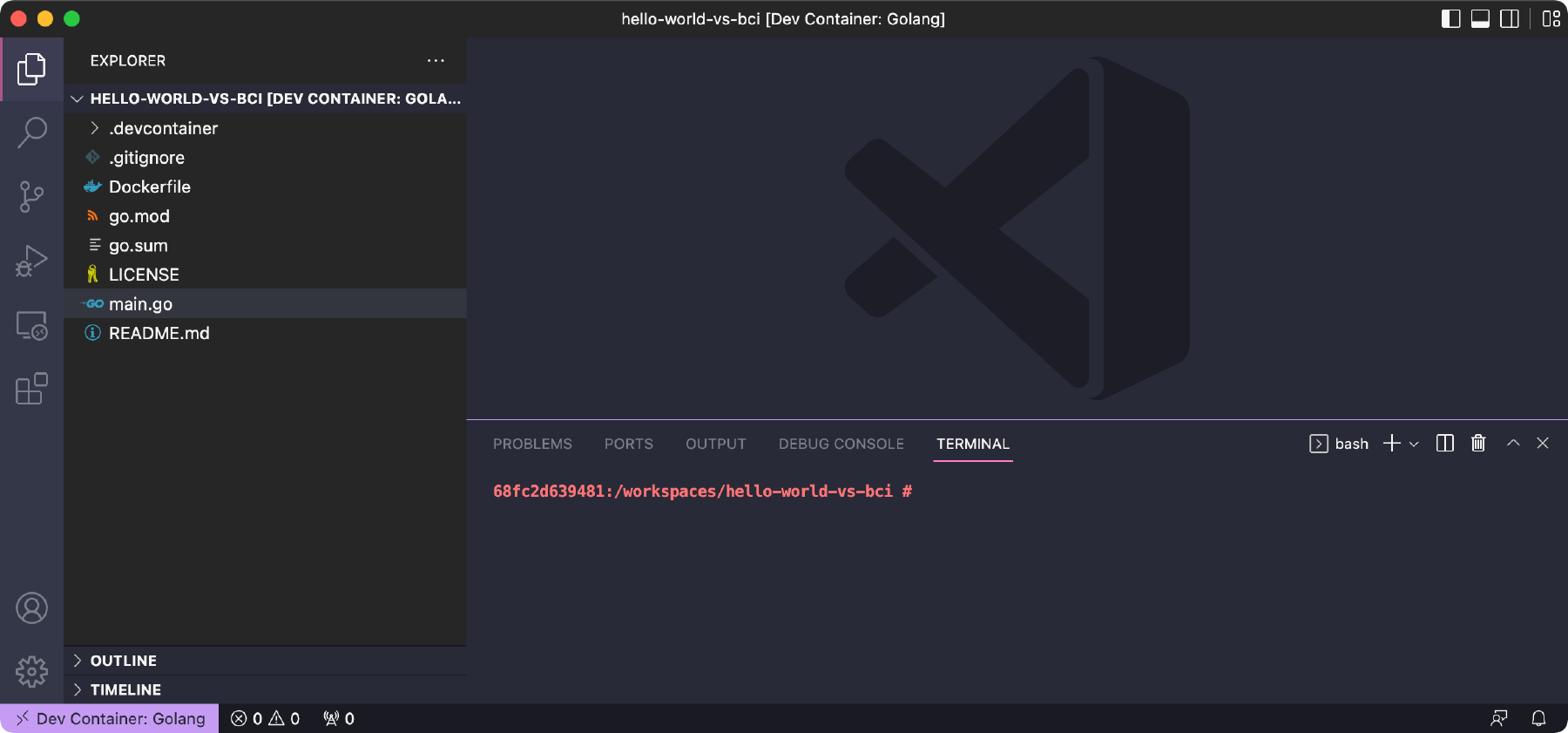Open the go.sum file
Screen dimensions: 1568x733
266,246
